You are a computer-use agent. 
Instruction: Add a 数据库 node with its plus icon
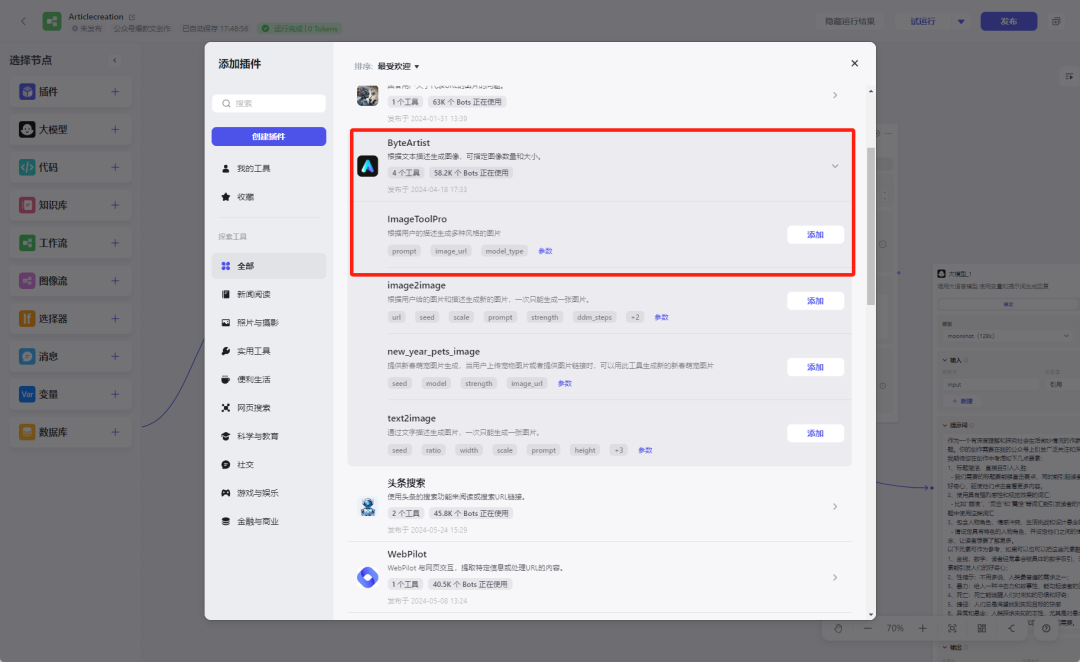click(115, 433)
